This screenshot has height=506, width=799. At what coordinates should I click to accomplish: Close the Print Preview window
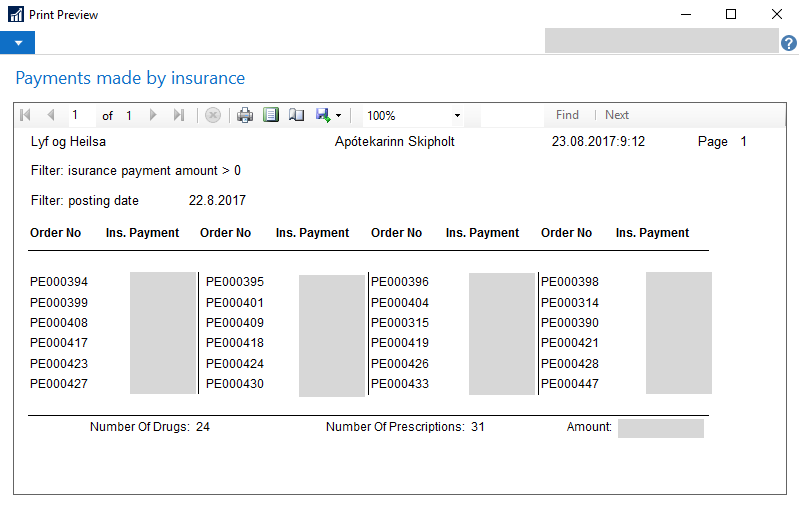777,15
